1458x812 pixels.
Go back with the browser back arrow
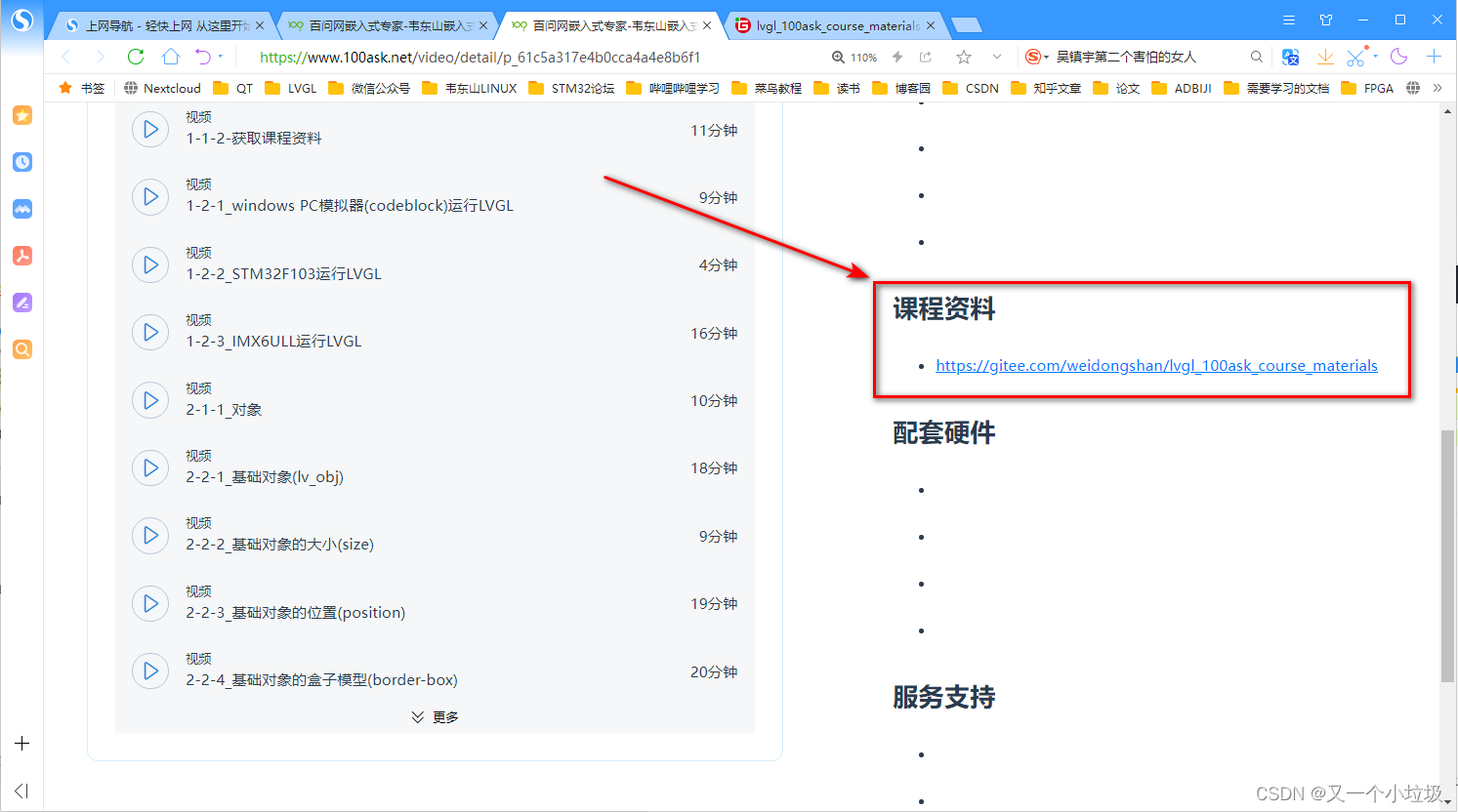point(66,57)
